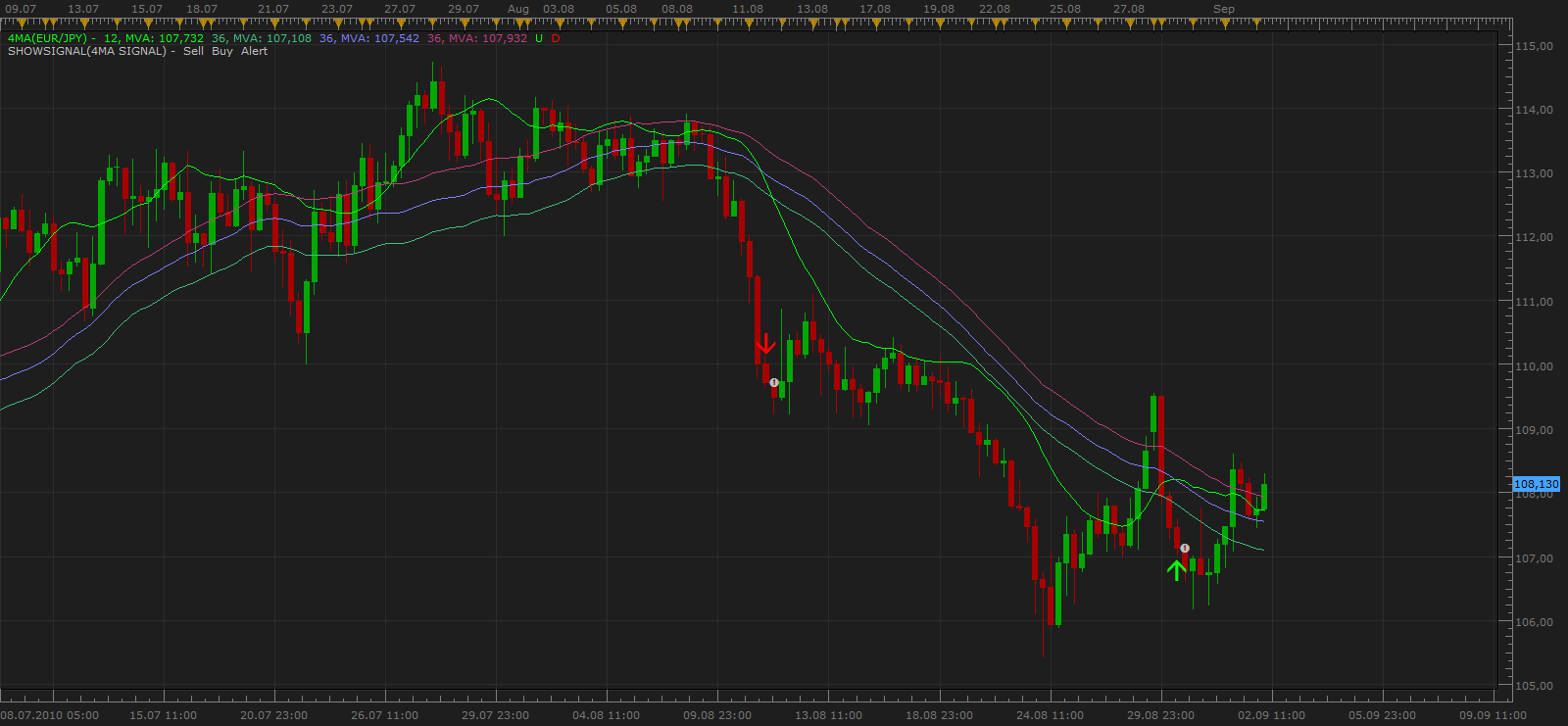1568x726 pixels.
Task: Click the 107,00 price axis label
Action: click(x=1534, y=558)
